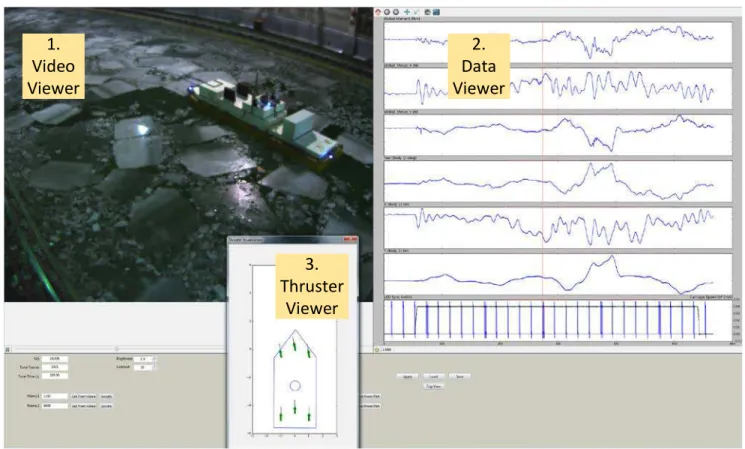Click the Contrast spin box field

(143, 367)
